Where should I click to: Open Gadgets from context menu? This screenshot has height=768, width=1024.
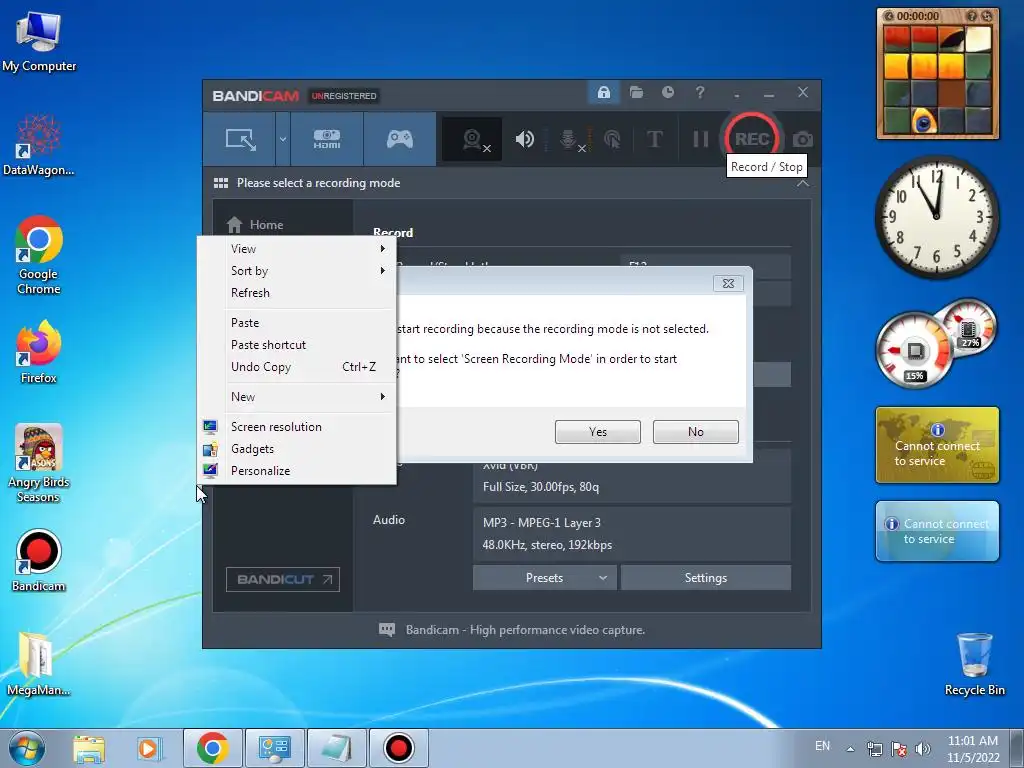click(297, 449)
